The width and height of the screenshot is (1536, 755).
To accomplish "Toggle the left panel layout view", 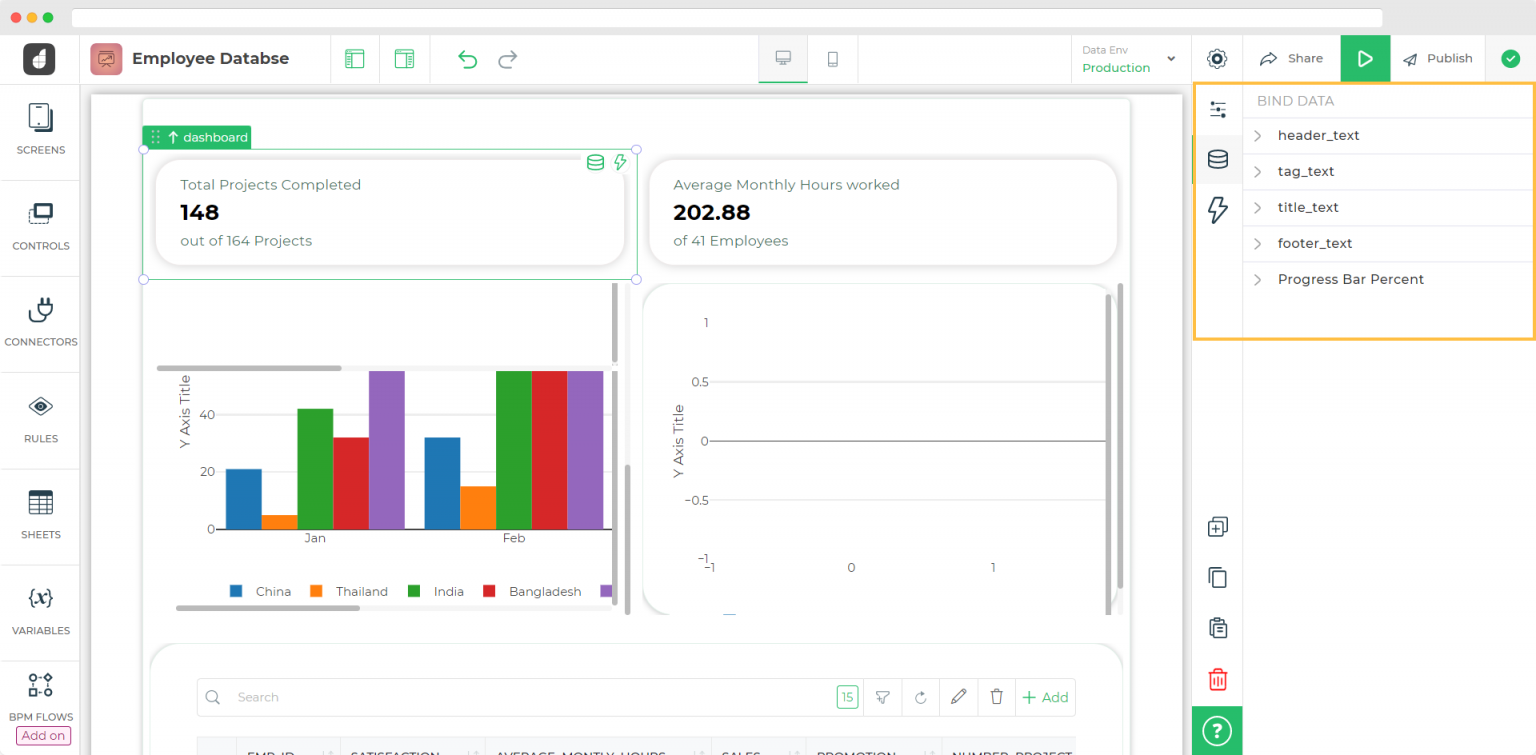I will coord(354,58).
